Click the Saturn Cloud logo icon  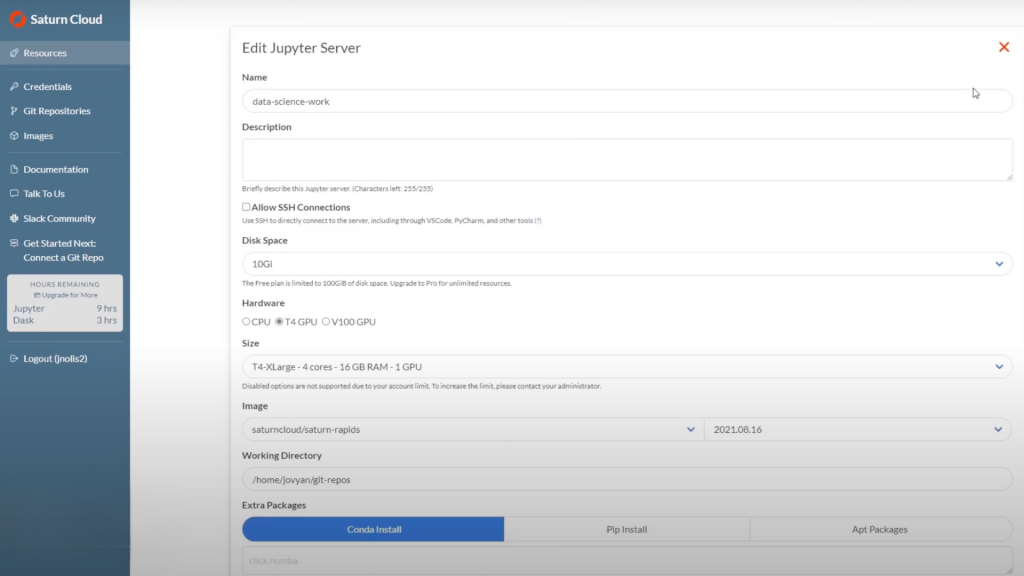click(18, 19)
